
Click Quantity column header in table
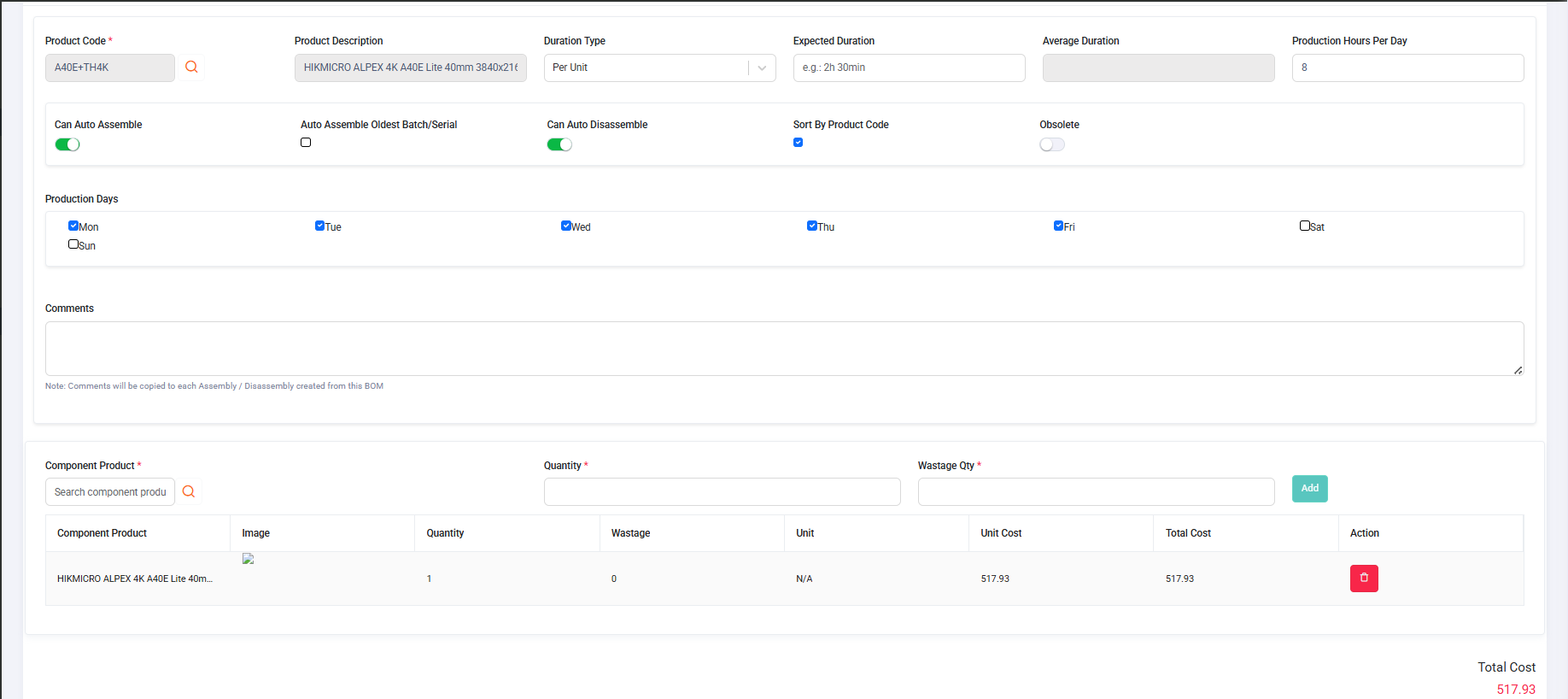pyautogui.click(x=445, y=533)
